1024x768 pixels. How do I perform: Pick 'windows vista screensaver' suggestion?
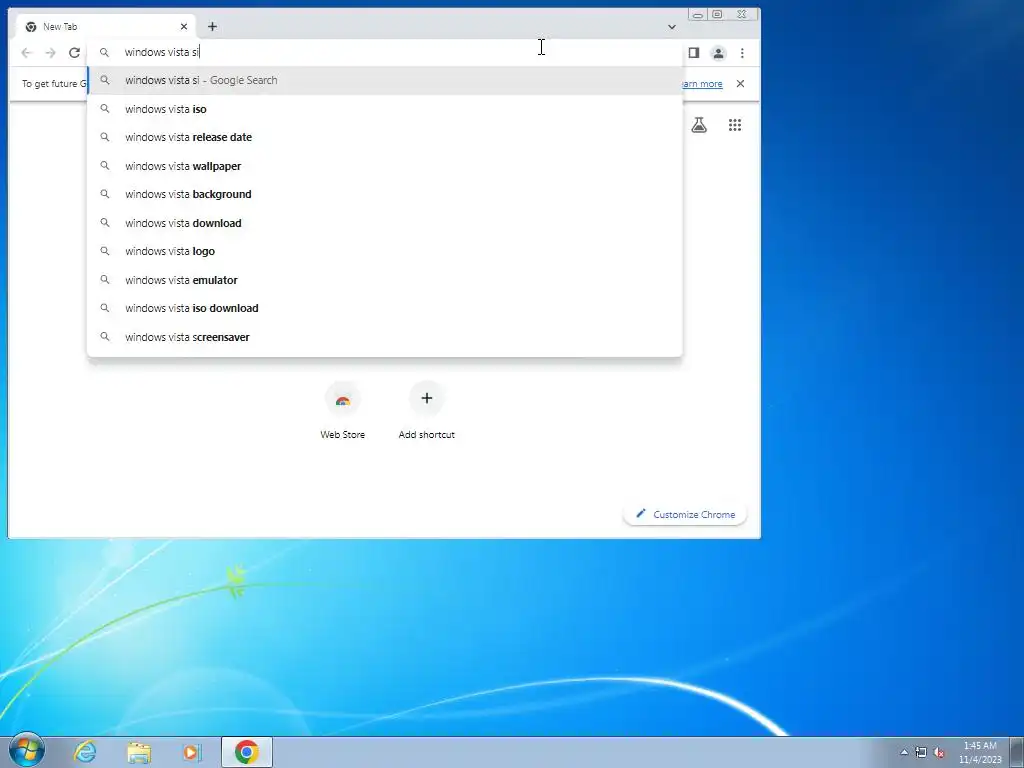pyautogui.click(x=385, y=337)
